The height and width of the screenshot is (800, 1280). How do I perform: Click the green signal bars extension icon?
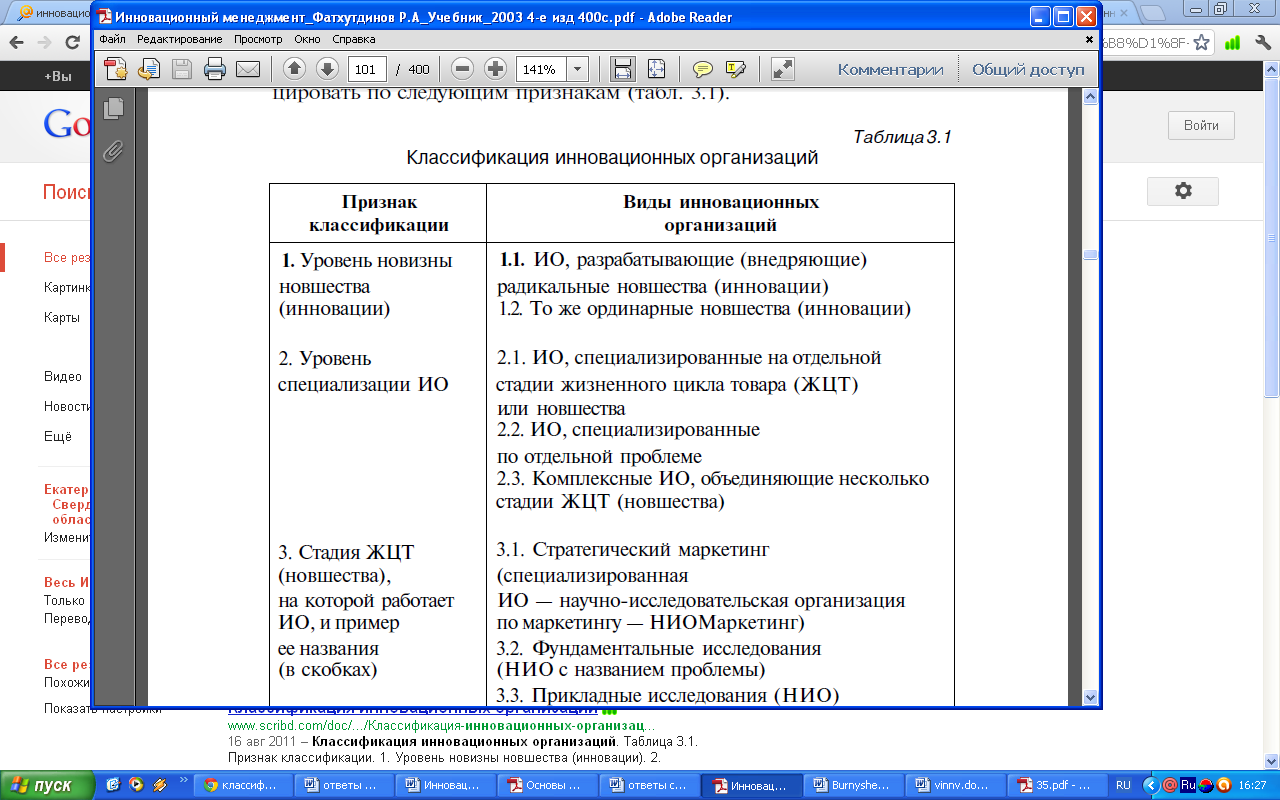coord(1233,43)
